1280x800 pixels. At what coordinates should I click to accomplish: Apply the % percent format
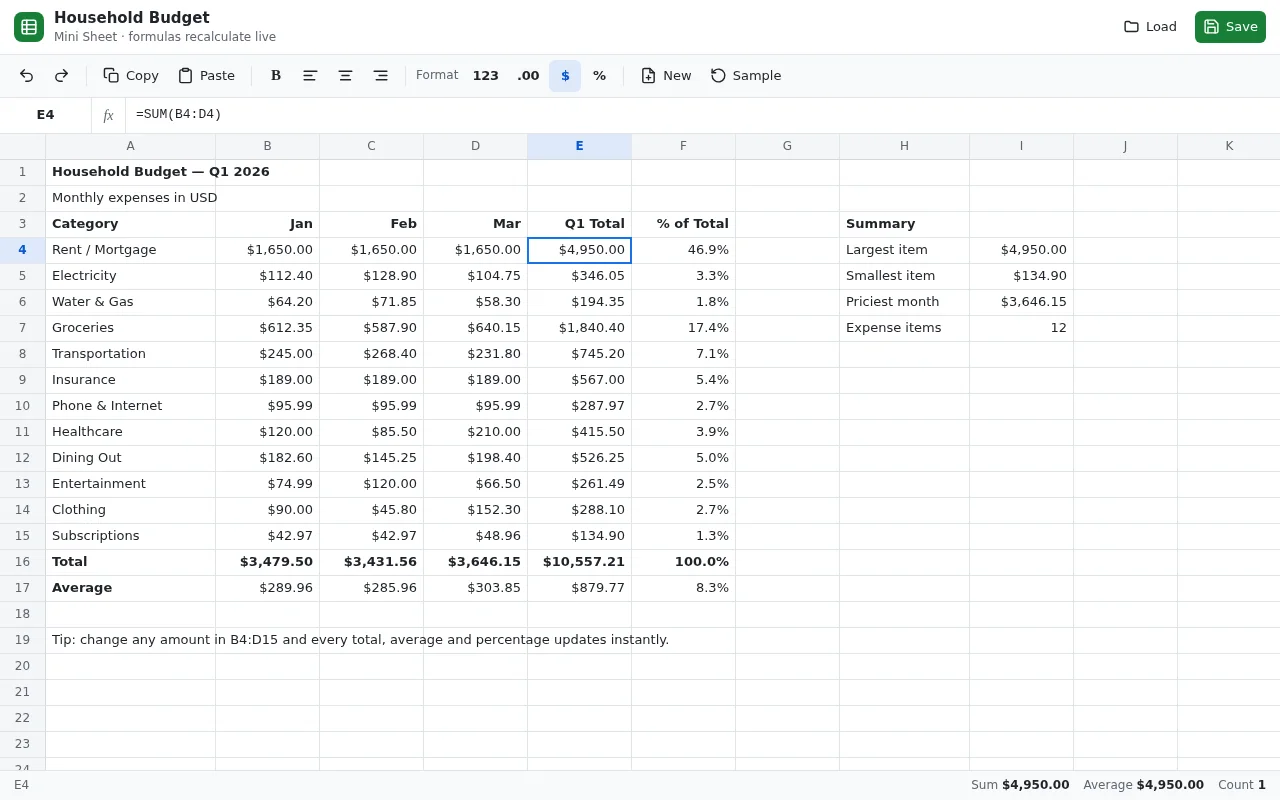(x=600, y=76)
